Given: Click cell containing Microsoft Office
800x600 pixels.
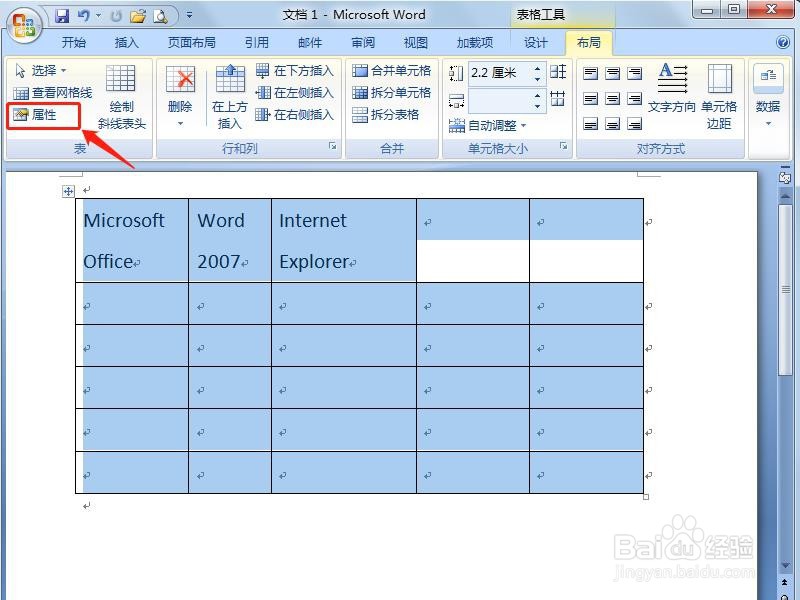Looking at the screenshot, I should 132,240.
